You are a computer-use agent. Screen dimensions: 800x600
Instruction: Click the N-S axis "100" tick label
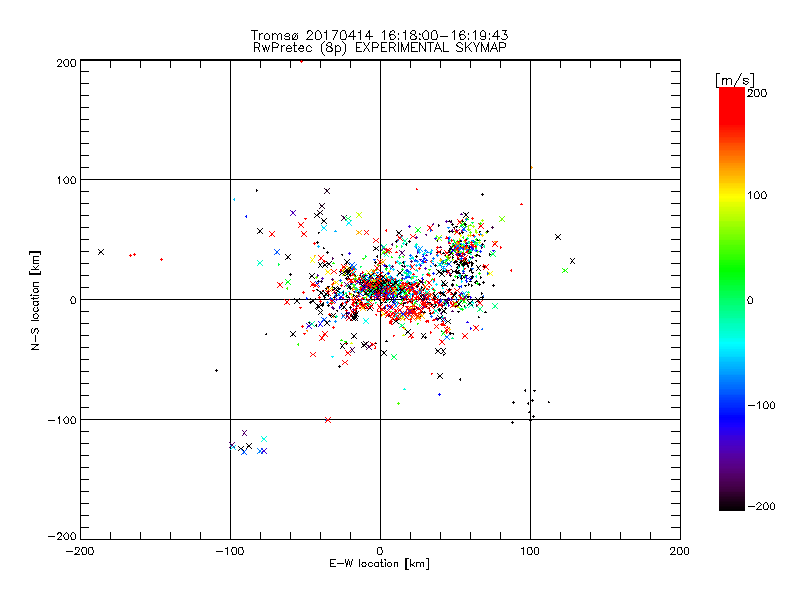(66, 180)
